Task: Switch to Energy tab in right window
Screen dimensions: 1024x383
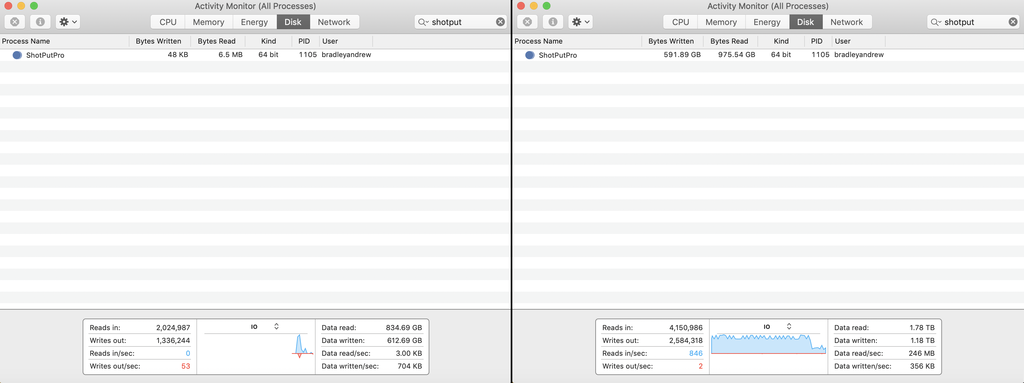Action: [767, 22]
